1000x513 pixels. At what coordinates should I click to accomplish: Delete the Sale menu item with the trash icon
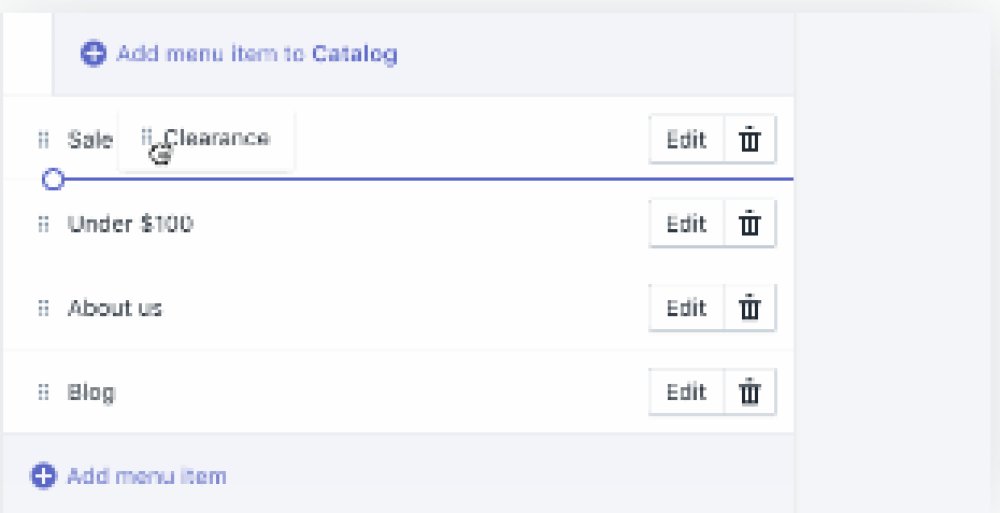750,139
